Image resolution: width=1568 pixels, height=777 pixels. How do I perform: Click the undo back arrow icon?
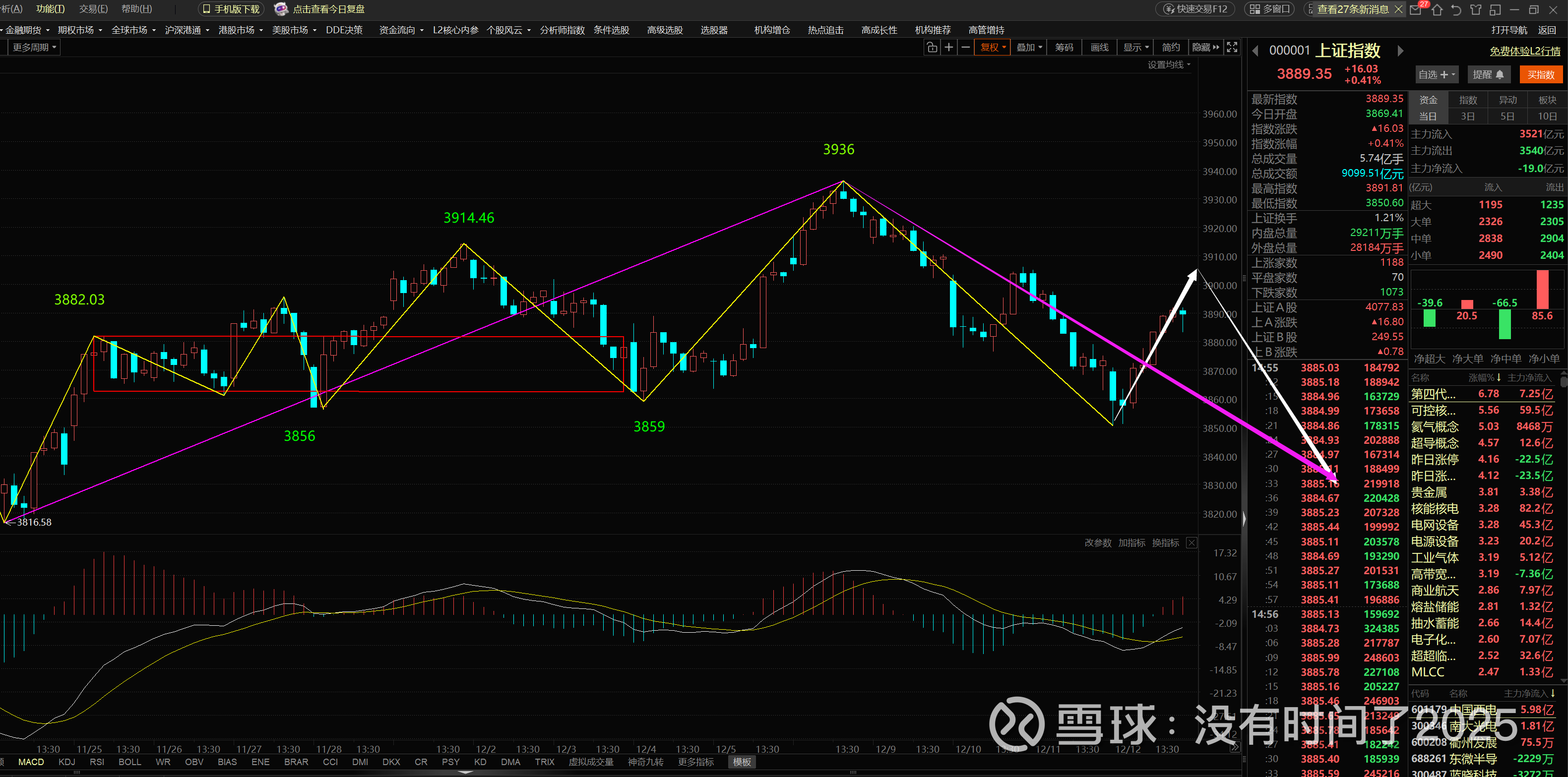[1456, 9]
